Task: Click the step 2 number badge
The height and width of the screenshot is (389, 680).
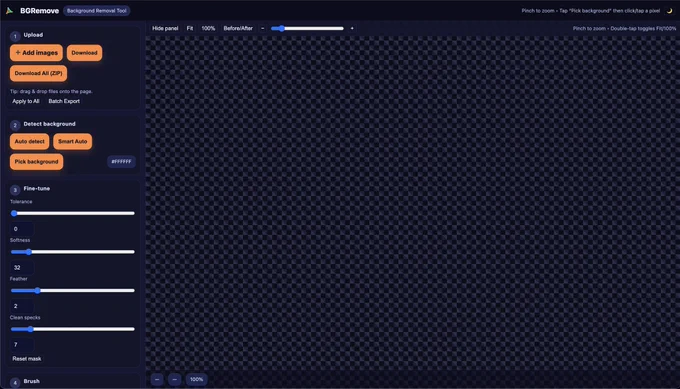Action: click(x=15, y=125)
